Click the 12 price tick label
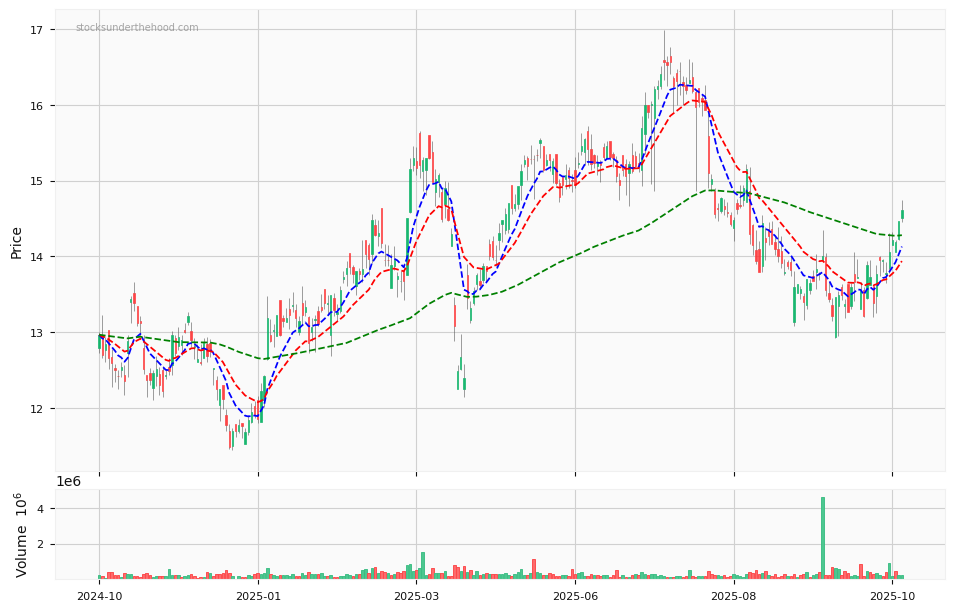Viewport: 955px width, 611px height. click(36, 408)
